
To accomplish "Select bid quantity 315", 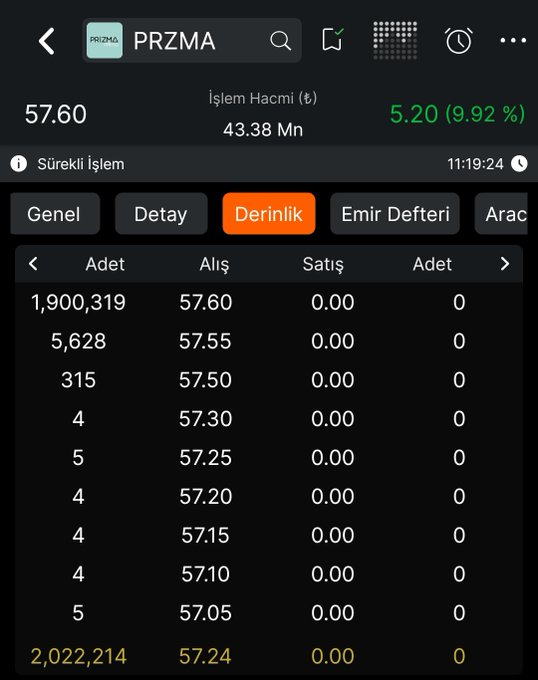I will pyautogui.click(x=78, y=380).
